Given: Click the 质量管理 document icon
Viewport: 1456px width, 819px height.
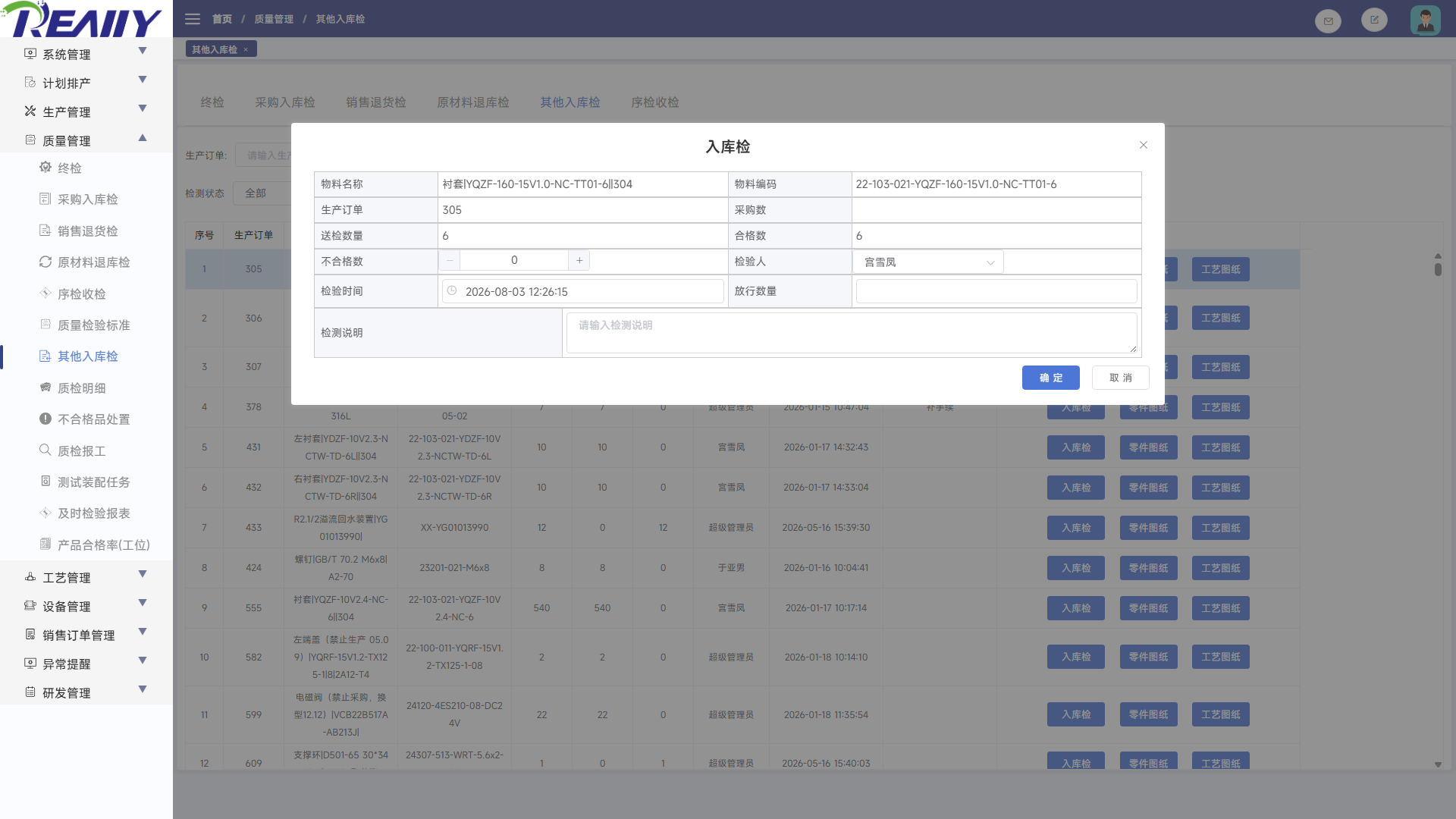Looking at the screenshot, I should (30, 140).
